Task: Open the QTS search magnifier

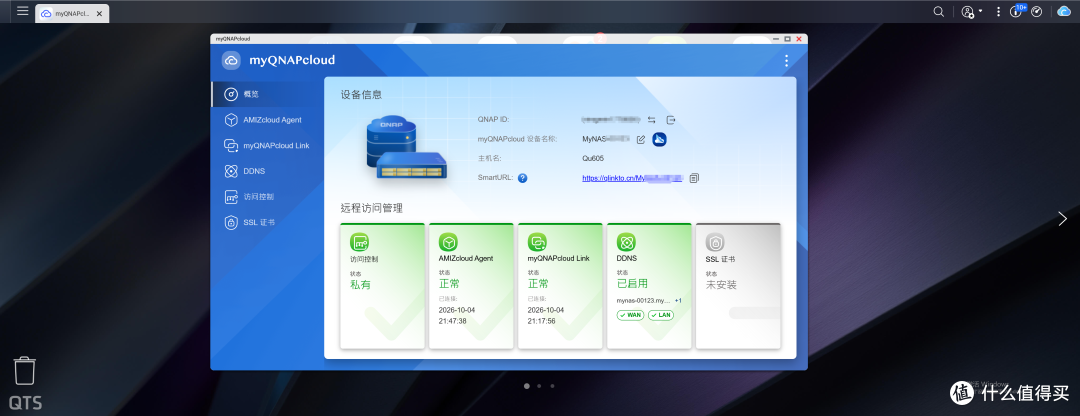Action: click(x=938, y=12)
